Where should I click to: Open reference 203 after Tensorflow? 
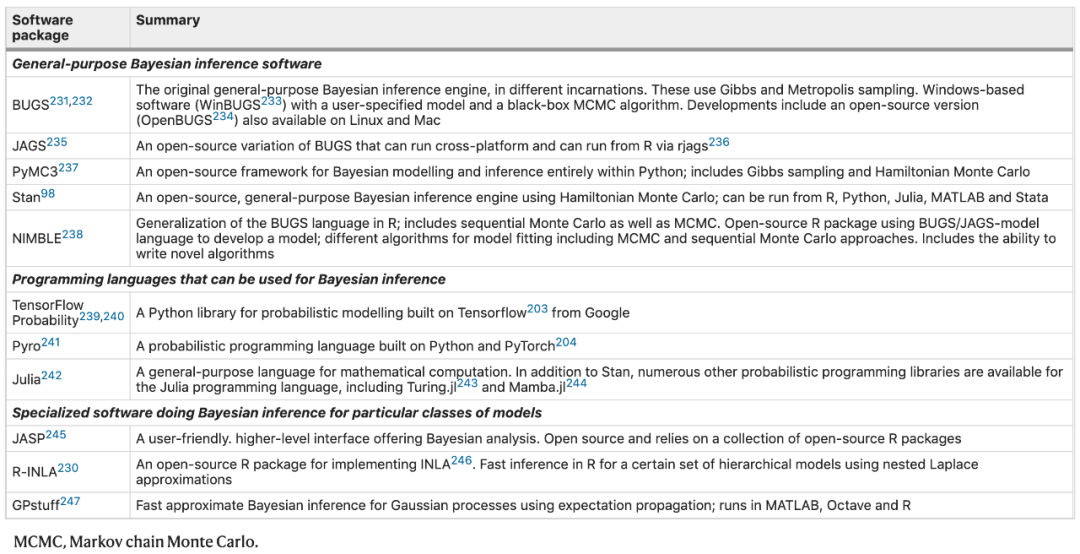pos(537,309)
